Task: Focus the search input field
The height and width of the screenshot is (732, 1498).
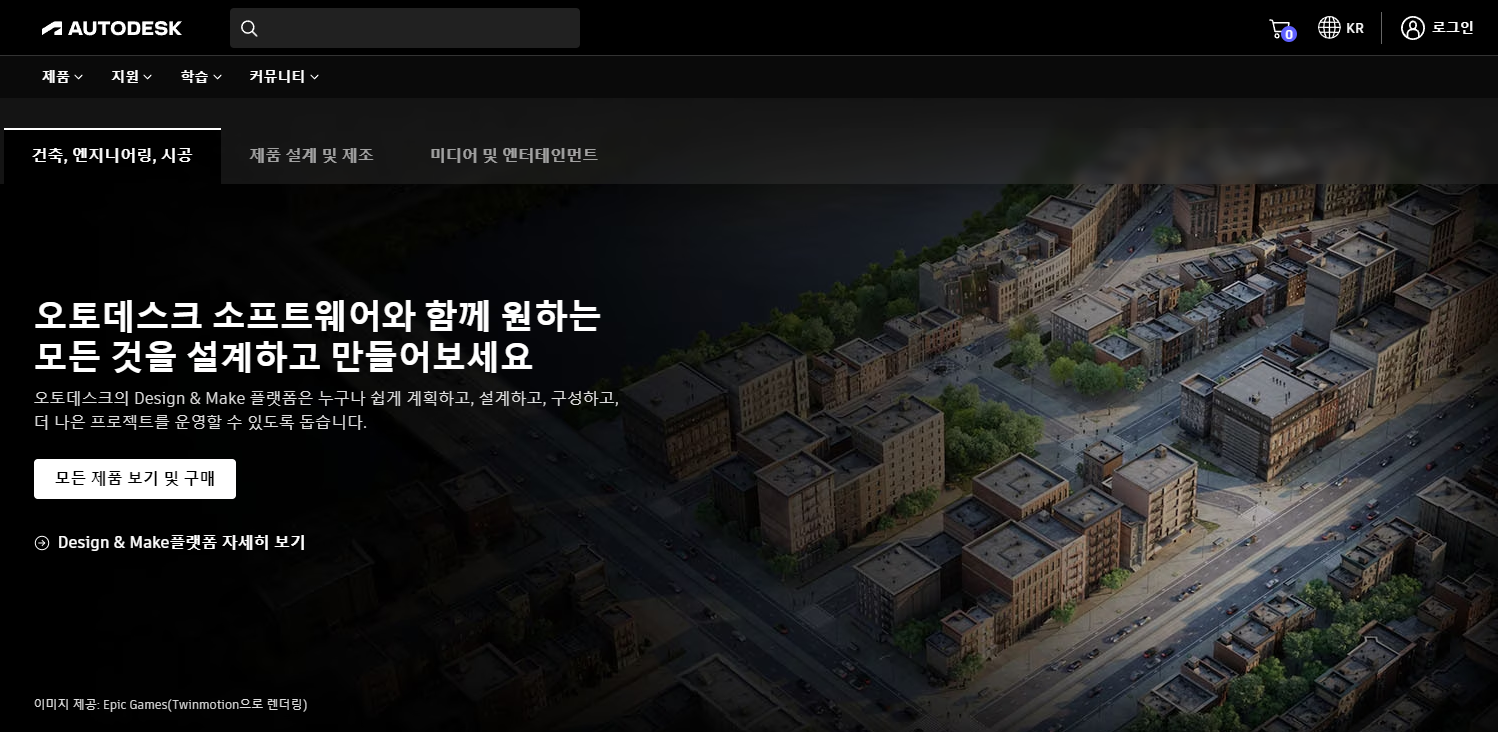Action: point(405,28)
